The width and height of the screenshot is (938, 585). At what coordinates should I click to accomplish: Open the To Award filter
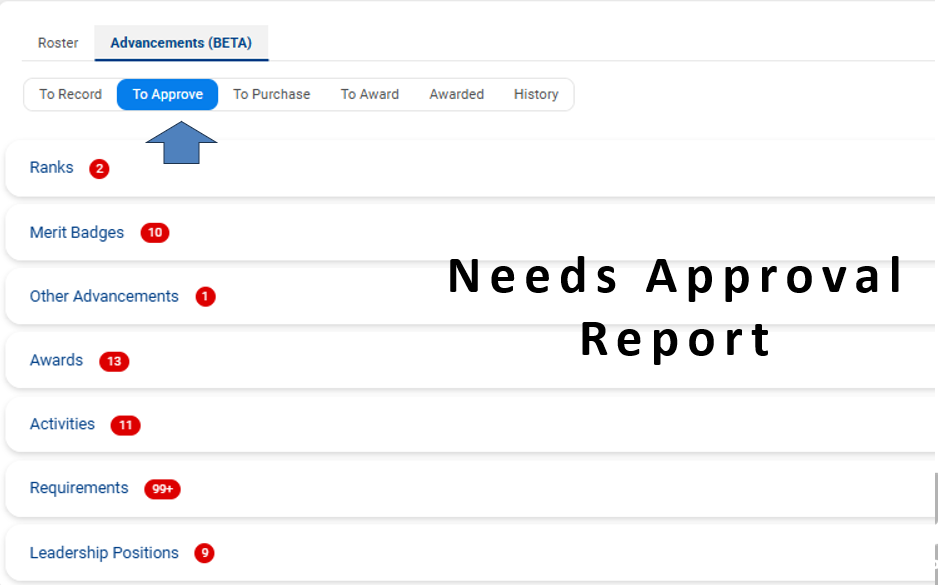pos(369,94)
